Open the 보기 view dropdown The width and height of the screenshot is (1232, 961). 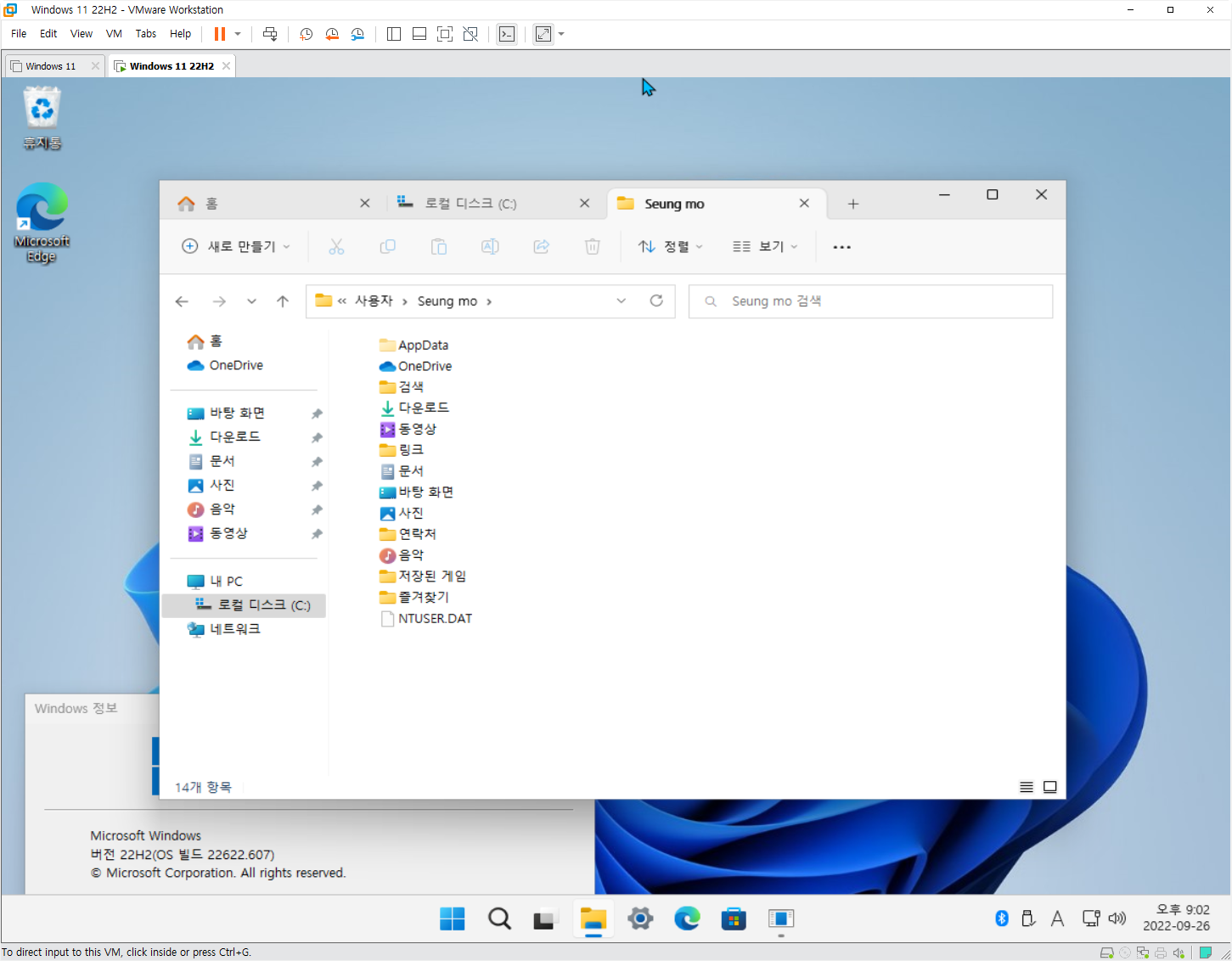coord(765,246)
